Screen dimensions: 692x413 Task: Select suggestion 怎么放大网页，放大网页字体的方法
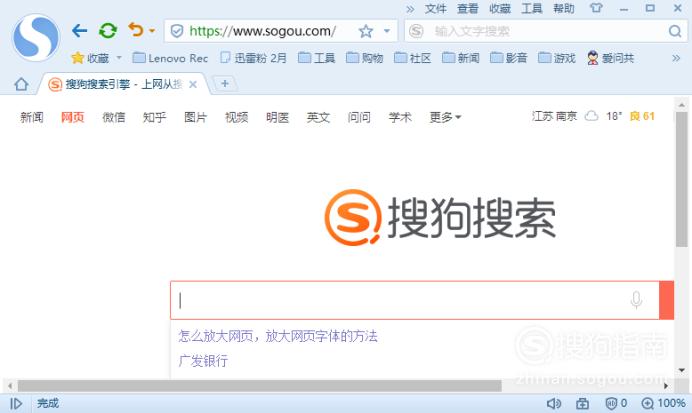[x=278, y=336]
